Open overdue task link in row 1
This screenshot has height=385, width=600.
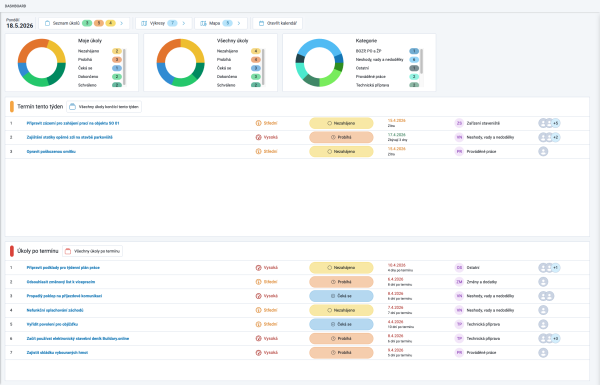(x=63, y=268)
